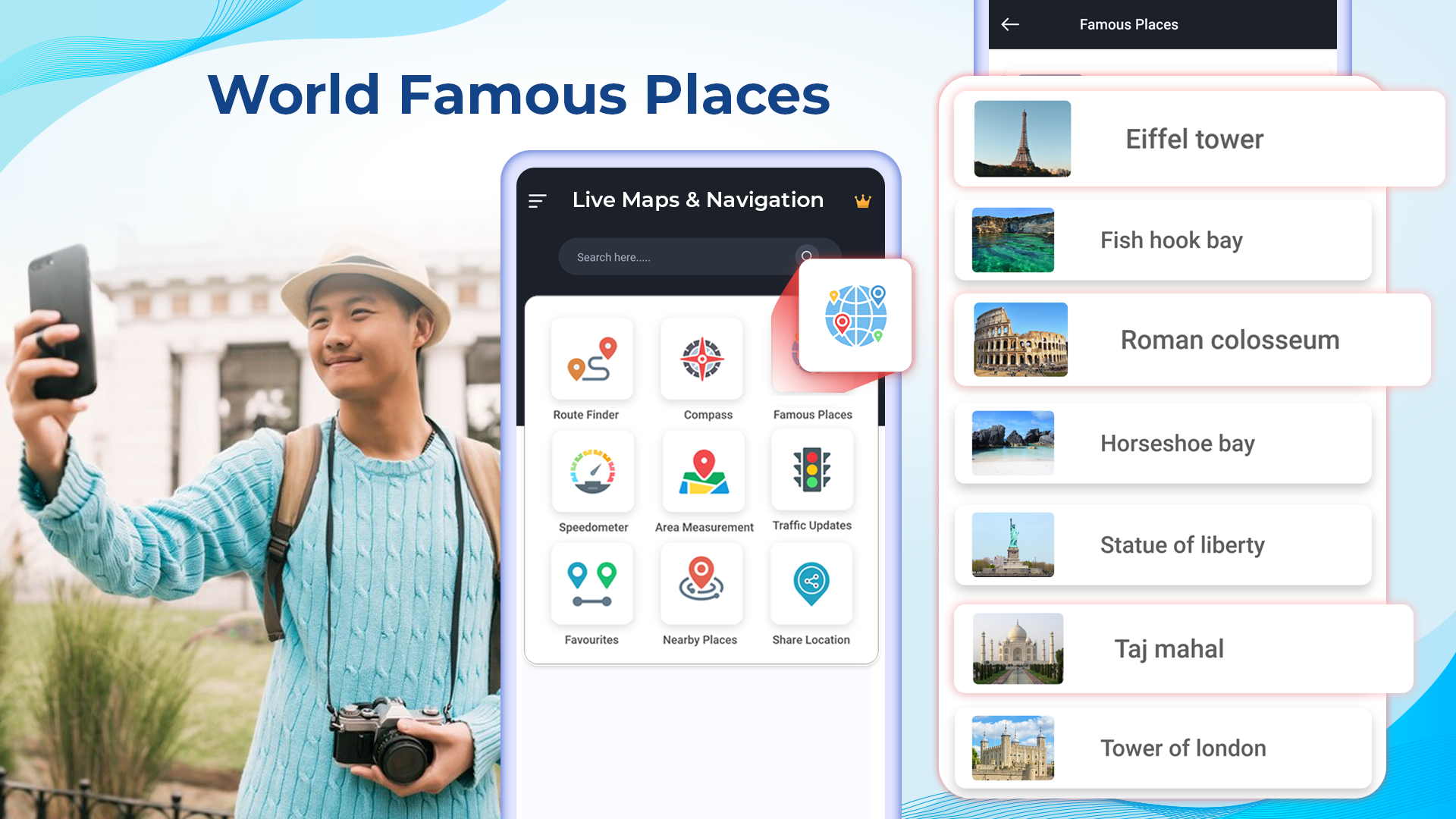Open the Share Location icon
The height and width of the screenshot is (819, 1456).
click(x=811, y=584)
